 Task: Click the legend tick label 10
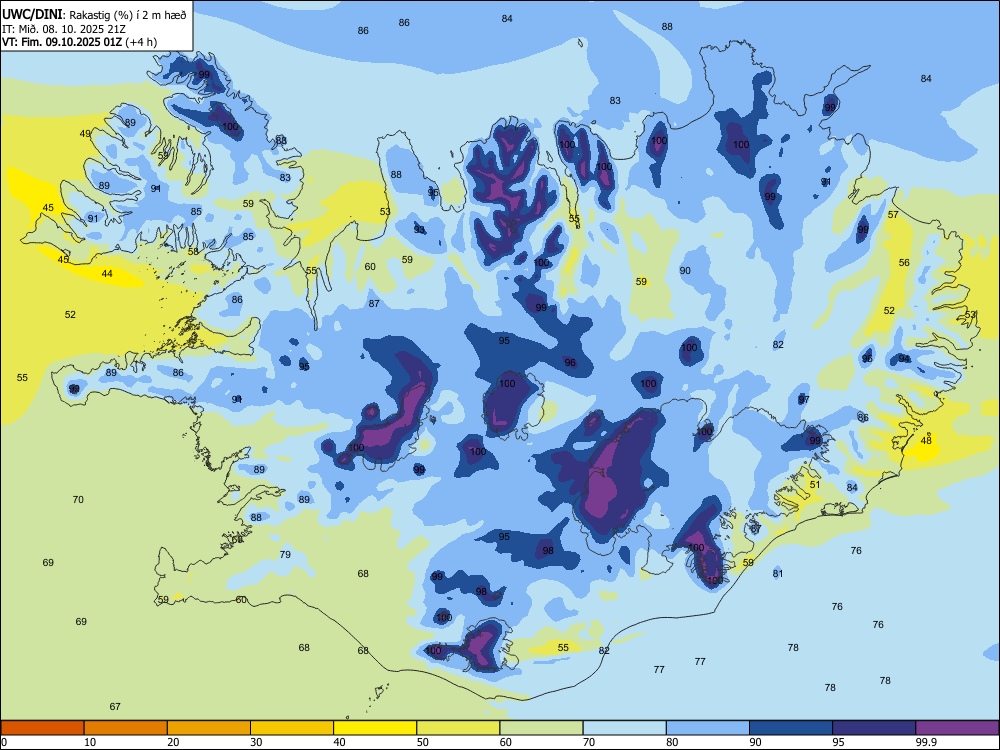90,742
